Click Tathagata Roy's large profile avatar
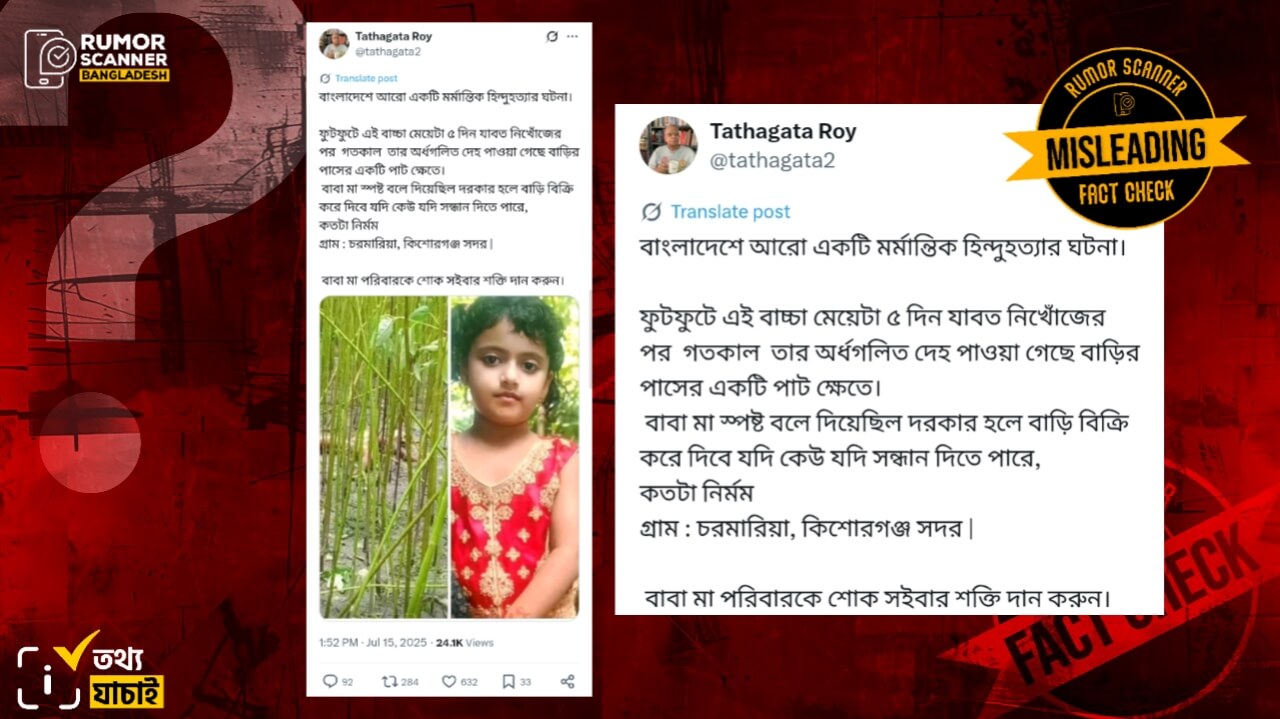 coord(668,146)
